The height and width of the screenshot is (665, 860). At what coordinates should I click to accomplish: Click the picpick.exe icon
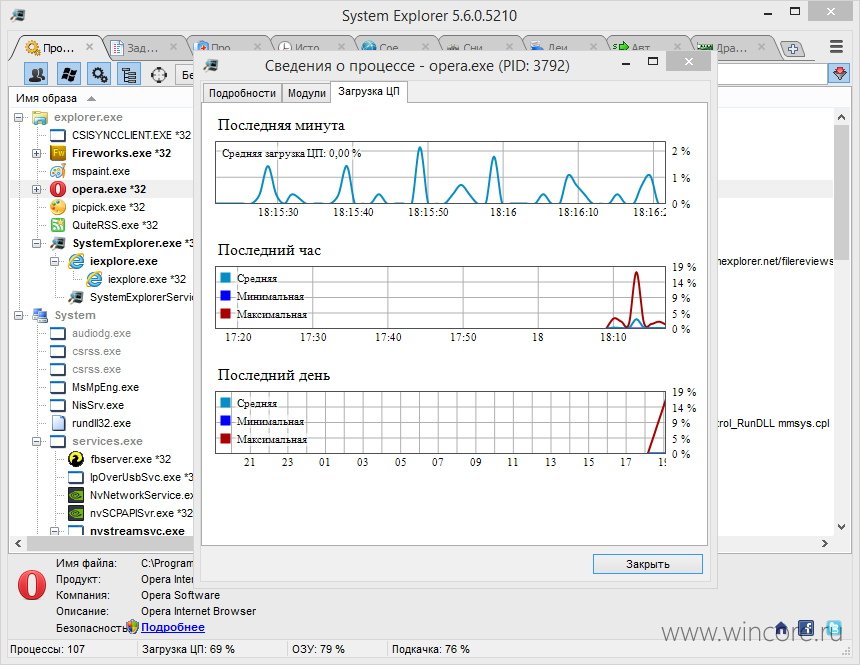58,207
